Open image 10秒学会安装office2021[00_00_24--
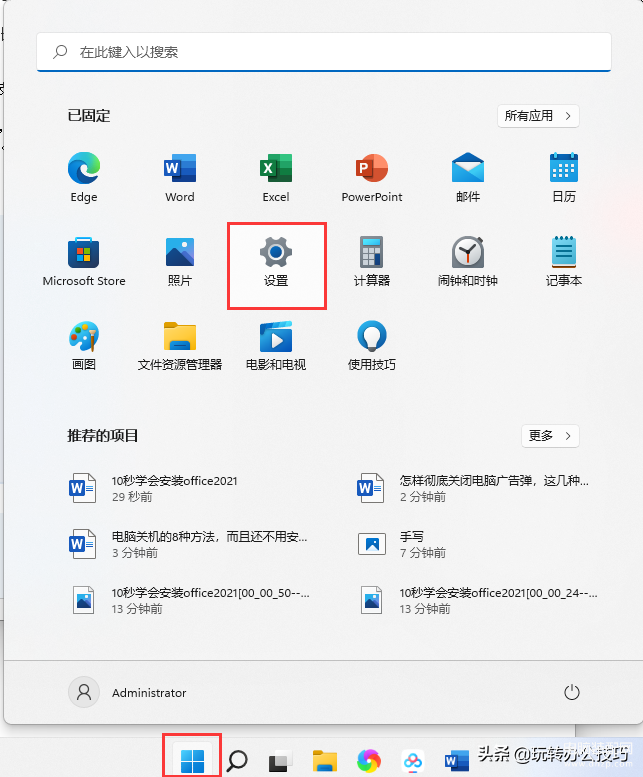The image size is (643, 777). click(478, 600)
